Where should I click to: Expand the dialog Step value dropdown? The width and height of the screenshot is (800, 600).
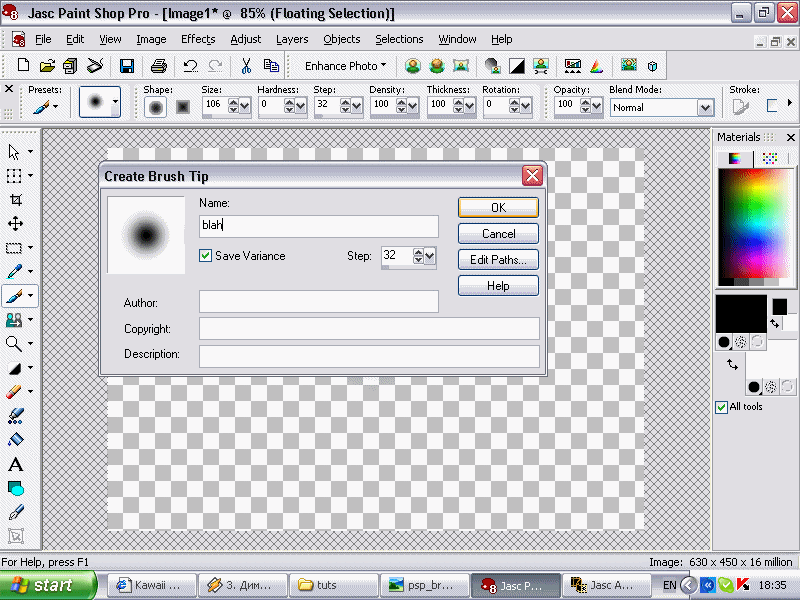430,256
